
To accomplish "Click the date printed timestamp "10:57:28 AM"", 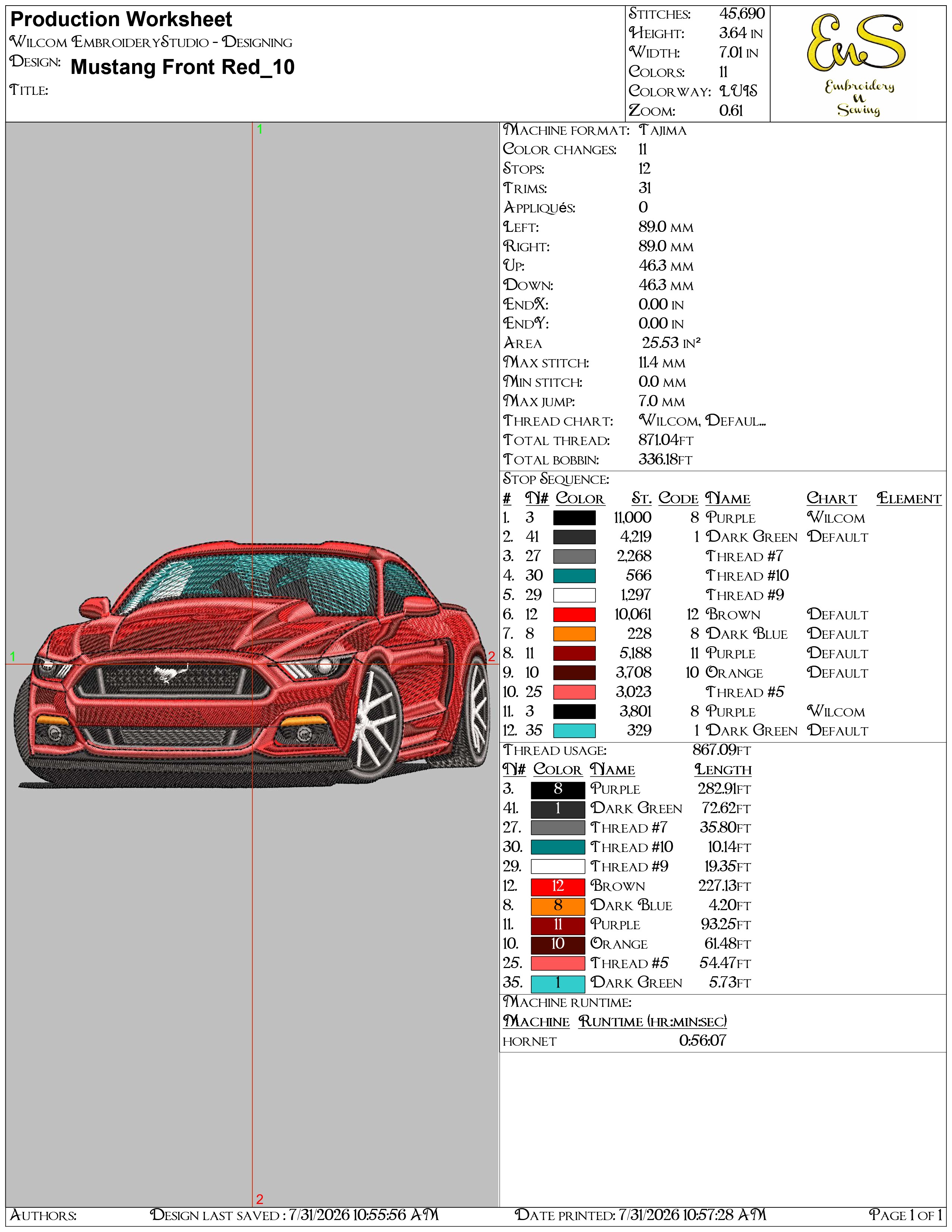I will [x=724, y=1214].
